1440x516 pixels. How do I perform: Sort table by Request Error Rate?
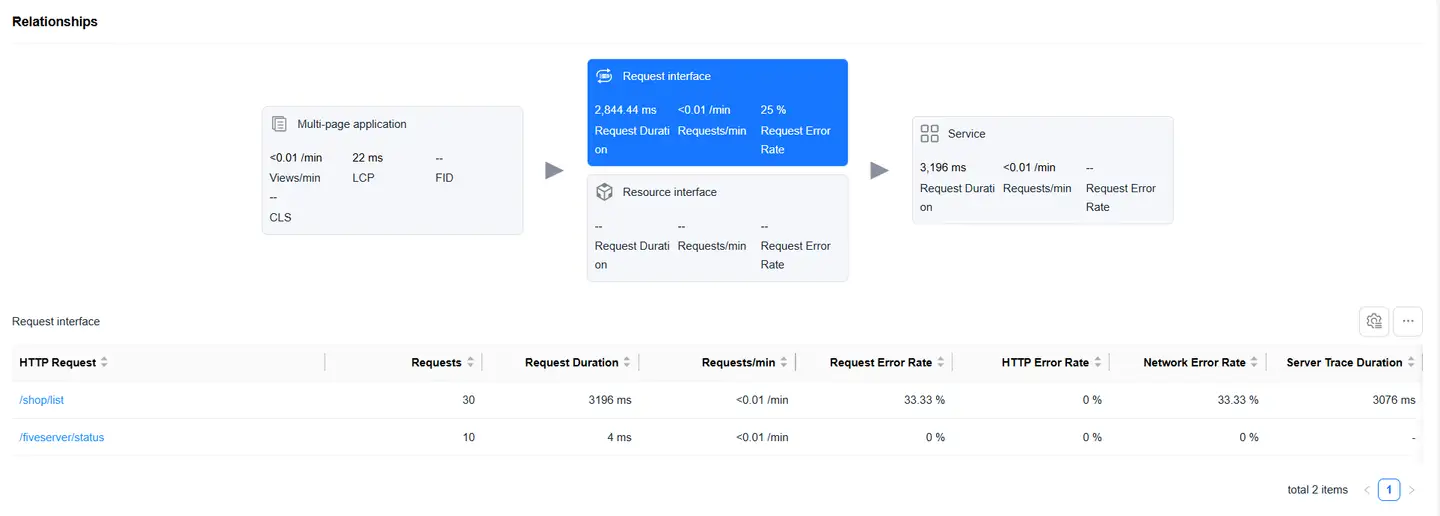[941, 363]
